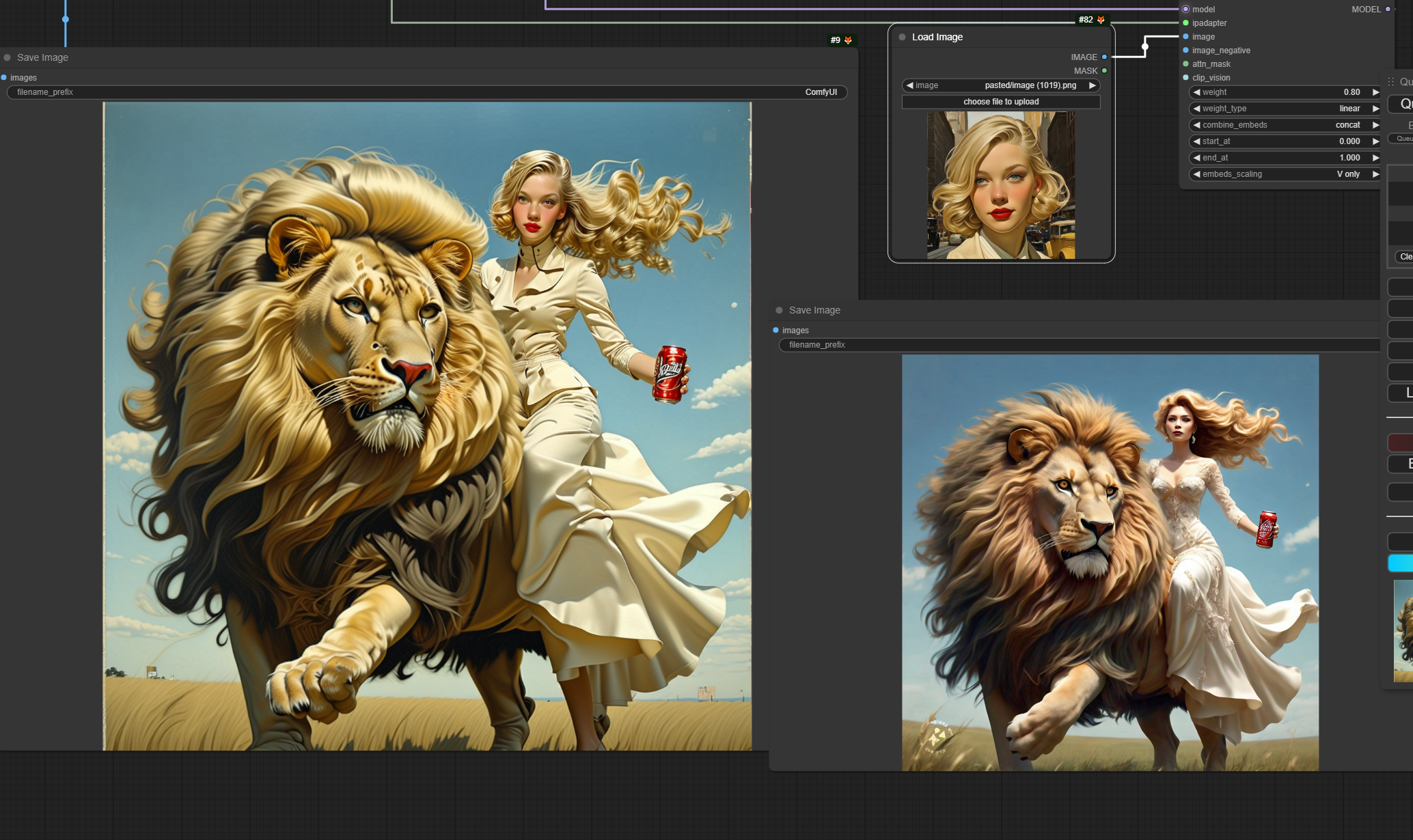Decrease weight with its left arrow
This screenshot has width=1413, height=840.
(1196, 92)
